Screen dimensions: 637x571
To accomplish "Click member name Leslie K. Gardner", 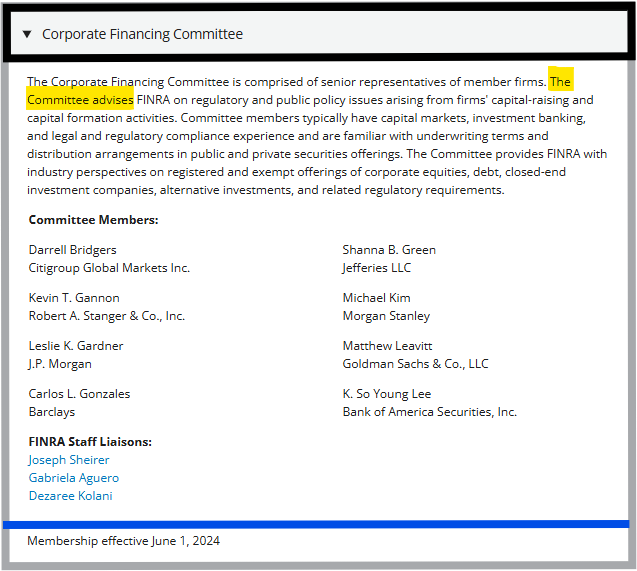I will click(x=76, y=346).
